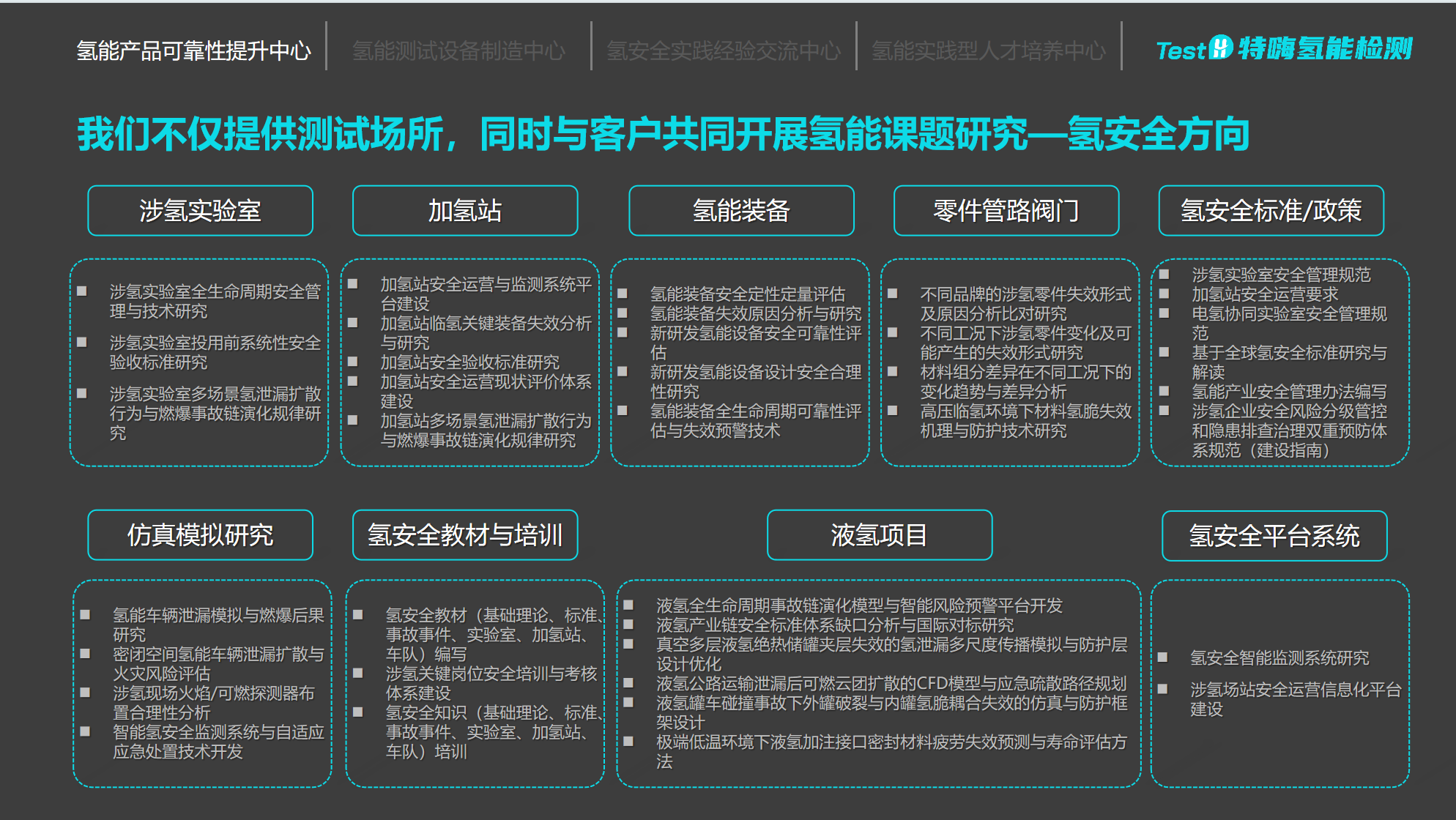This screenshot has height=820, width=1456.
Task: Open the 氢安全平台系统 heading box
Action: [x=1274, y=536]
